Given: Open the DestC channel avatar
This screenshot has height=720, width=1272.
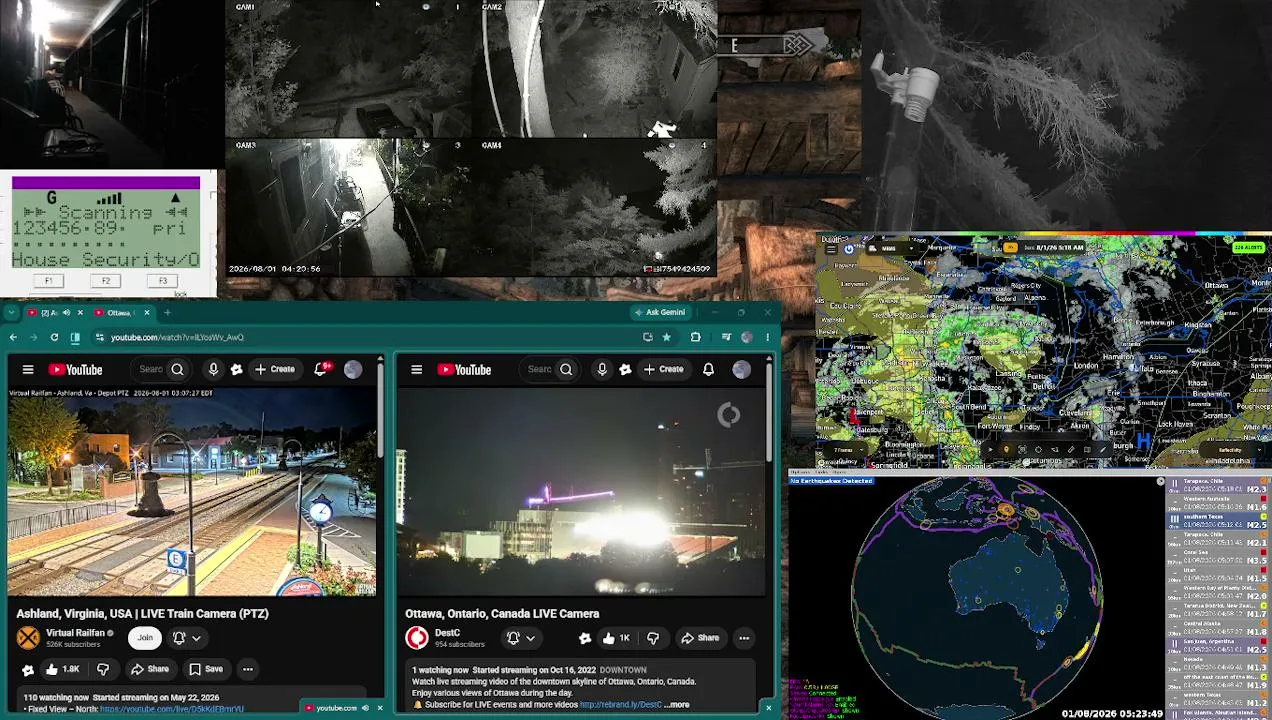Looking at the screenshot, I should (x=417, y=638).
